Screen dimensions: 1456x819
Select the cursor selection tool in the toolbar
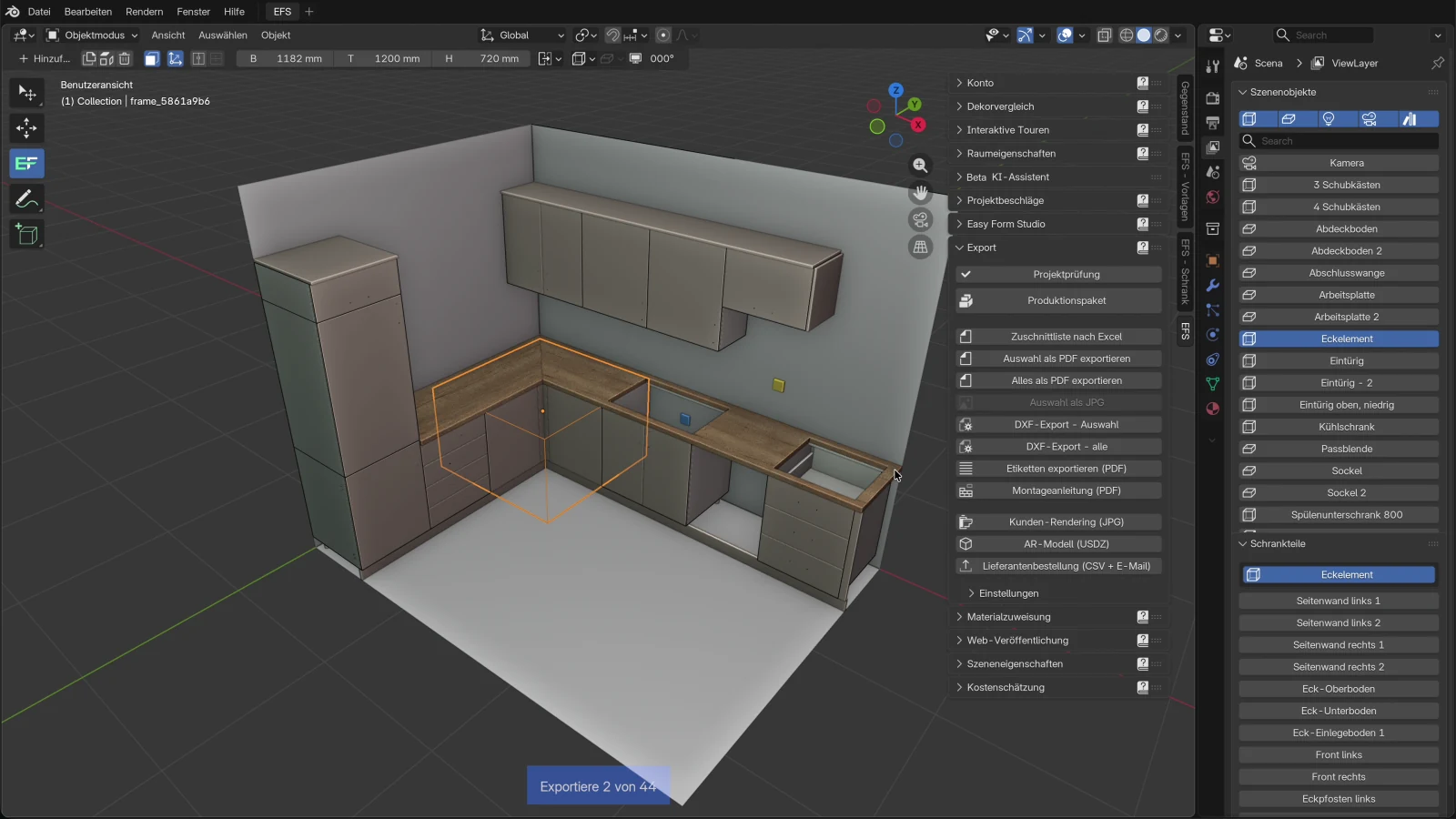tap(26, 93)
